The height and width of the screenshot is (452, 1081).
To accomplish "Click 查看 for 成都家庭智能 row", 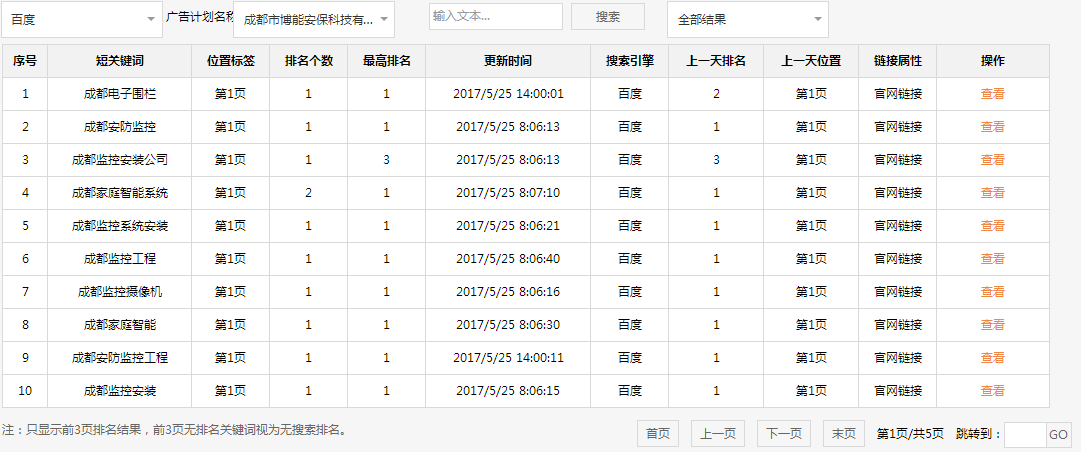I will [x=992, y=325].
